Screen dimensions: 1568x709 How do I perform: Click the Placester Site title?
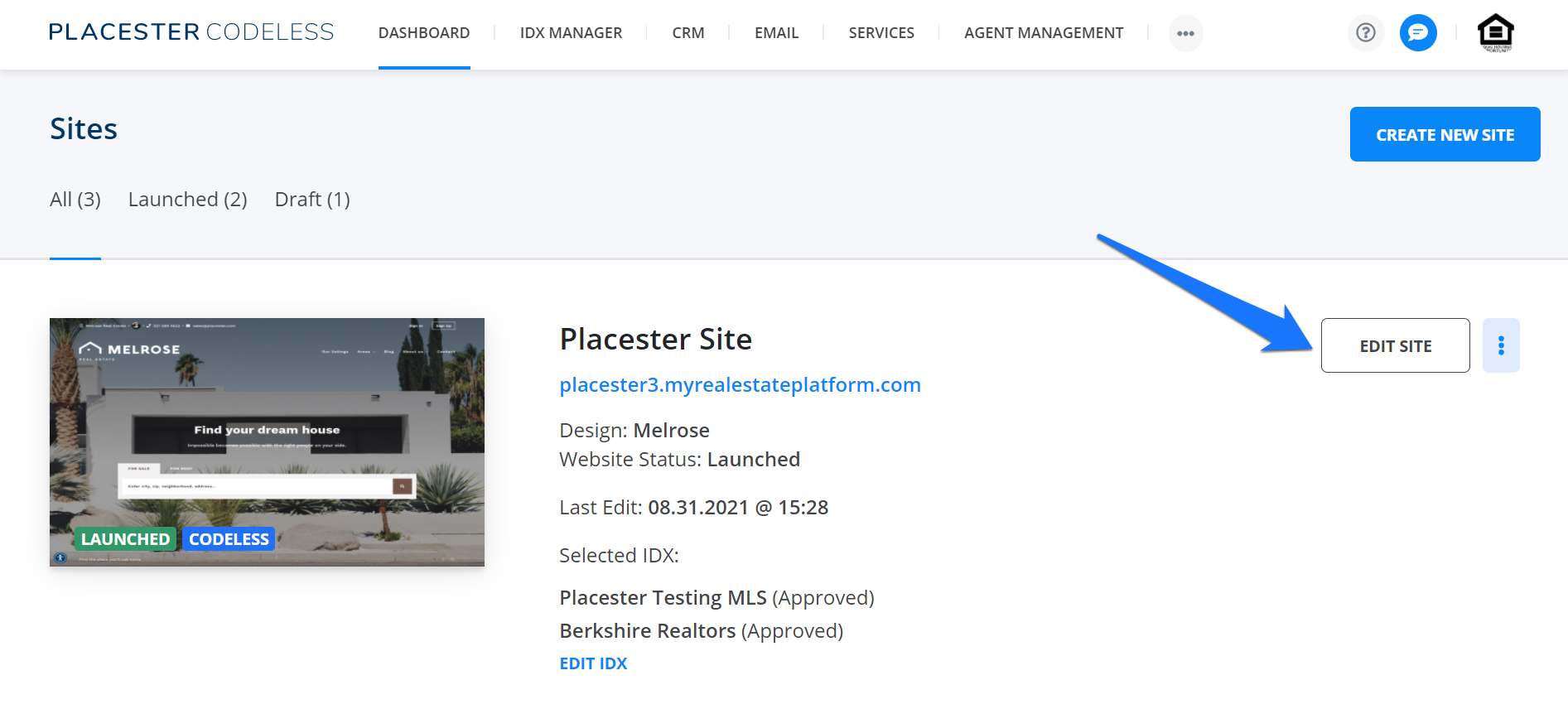point(656,340)
